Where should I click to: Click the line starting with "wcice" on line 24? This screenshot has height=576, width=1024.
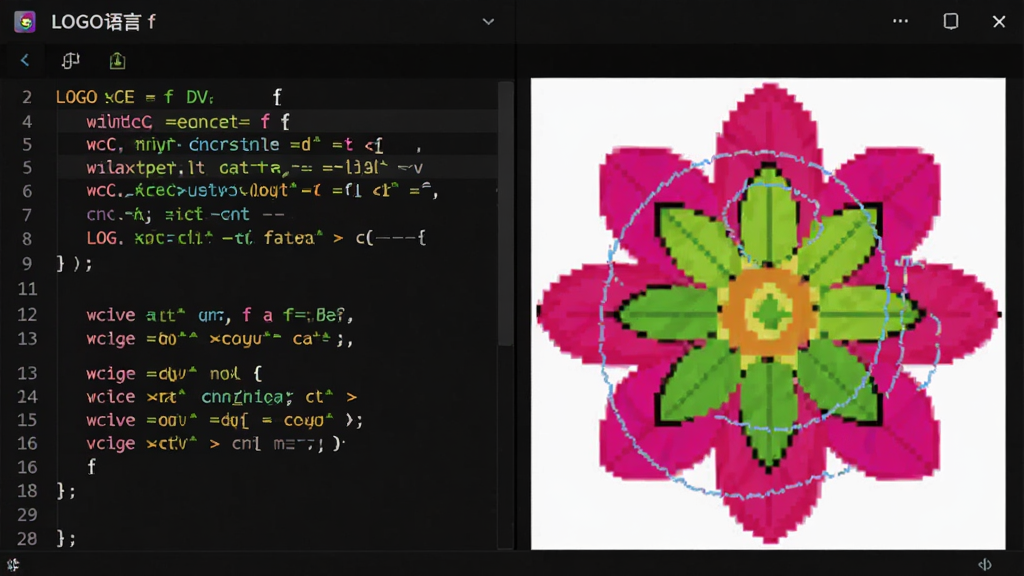(222, 397)
